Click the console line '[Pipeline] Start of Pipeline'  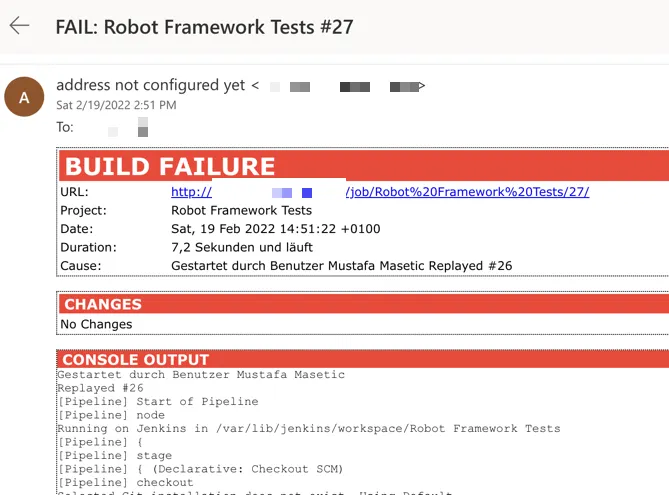point(158,402)
